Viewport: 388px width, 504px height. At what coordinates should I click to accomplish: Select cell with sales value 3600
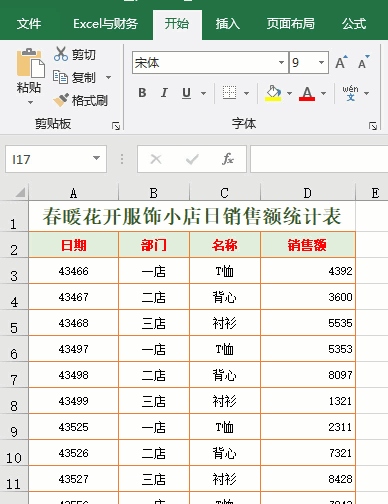[308, 297]
